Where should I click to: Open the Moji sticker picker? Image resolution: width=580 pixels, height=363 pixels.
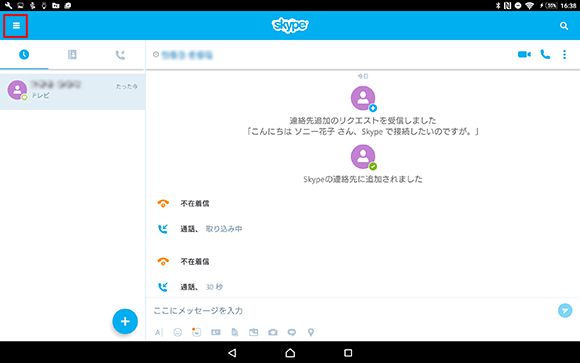196,332
